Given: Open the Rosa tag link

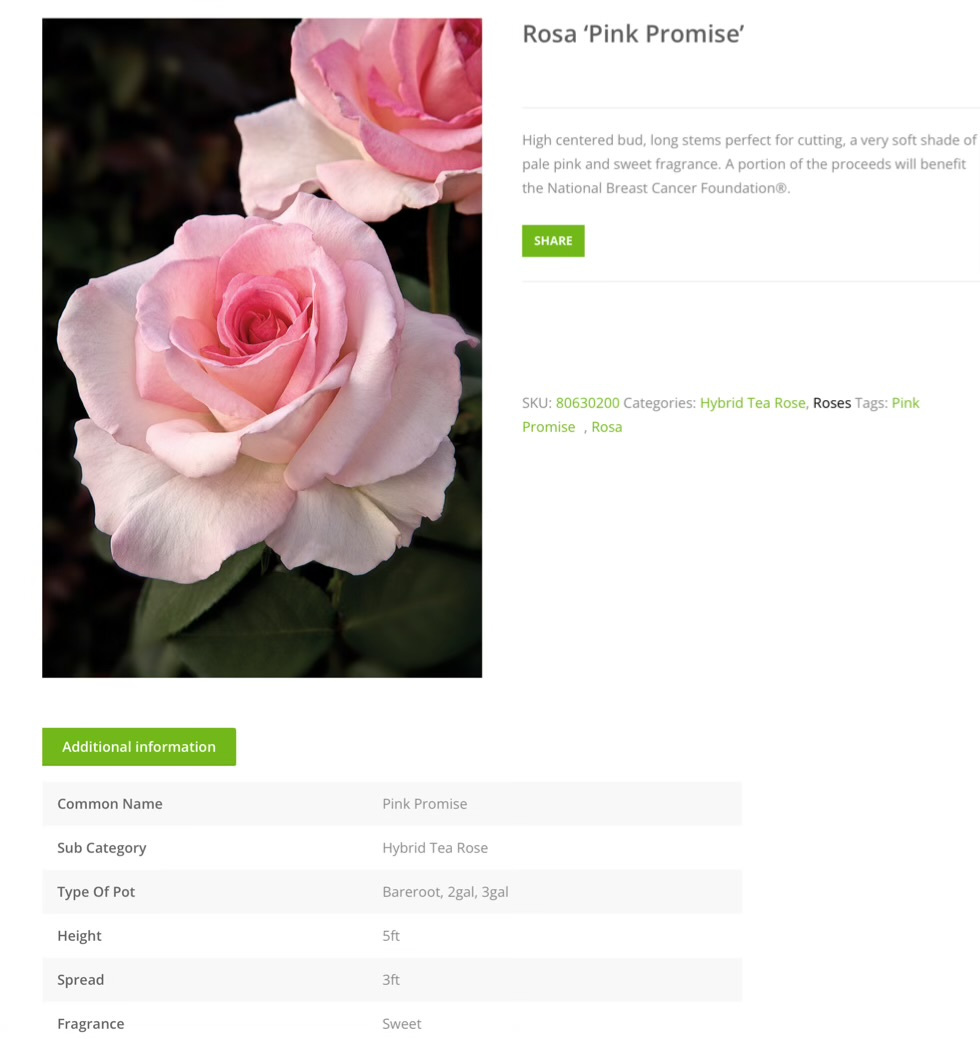Looking at the screenshot, I should pyautogui.click(x=606, y=427).
